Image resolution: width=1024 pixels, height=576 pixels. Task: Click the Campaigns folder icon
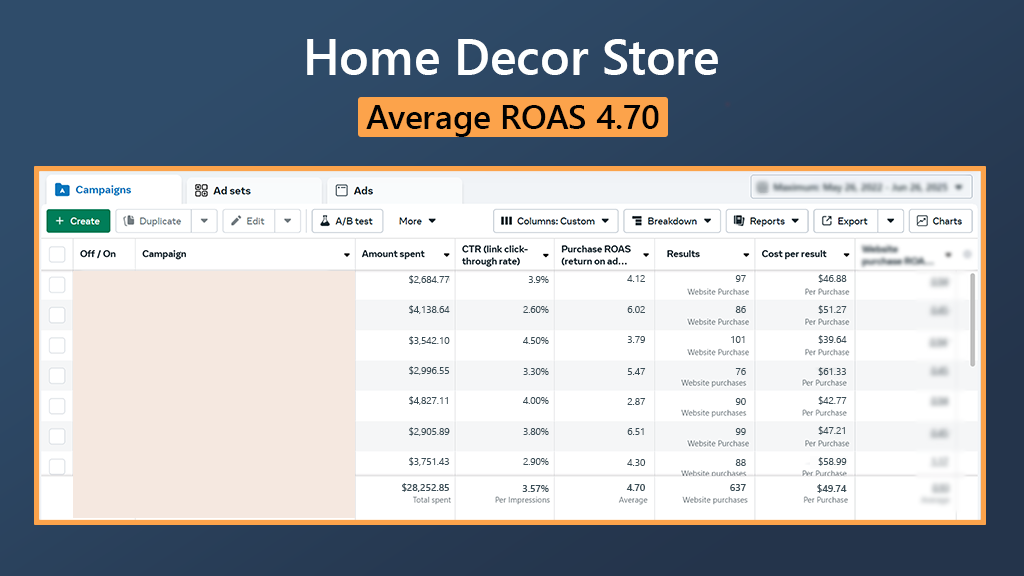62,190
